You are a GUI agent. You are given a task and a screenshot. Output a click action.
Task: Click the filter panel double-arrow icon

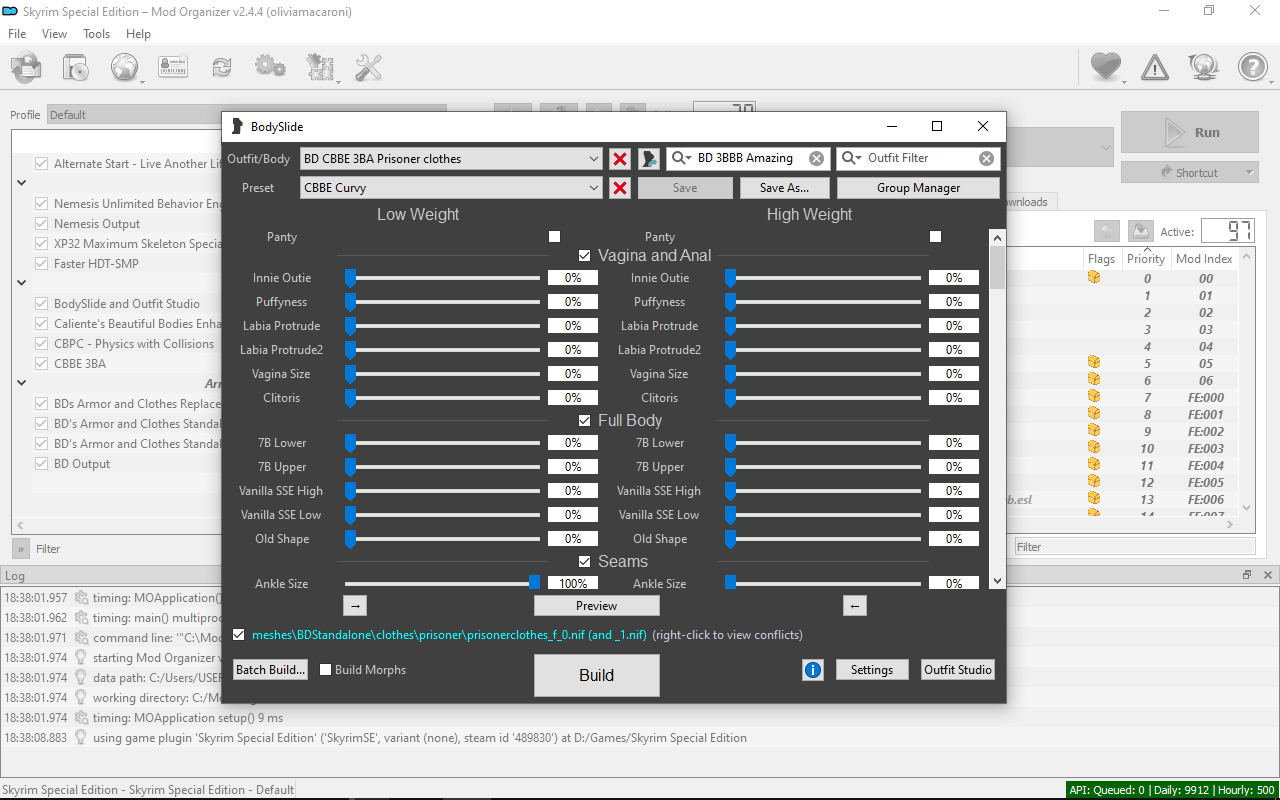pyautogui.click(x=21, y=548)
